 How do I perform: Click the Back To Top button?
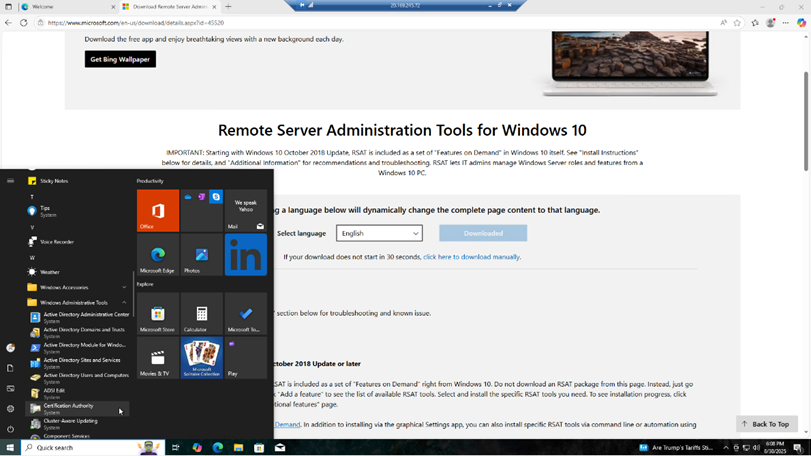click(x=766, y=424)
